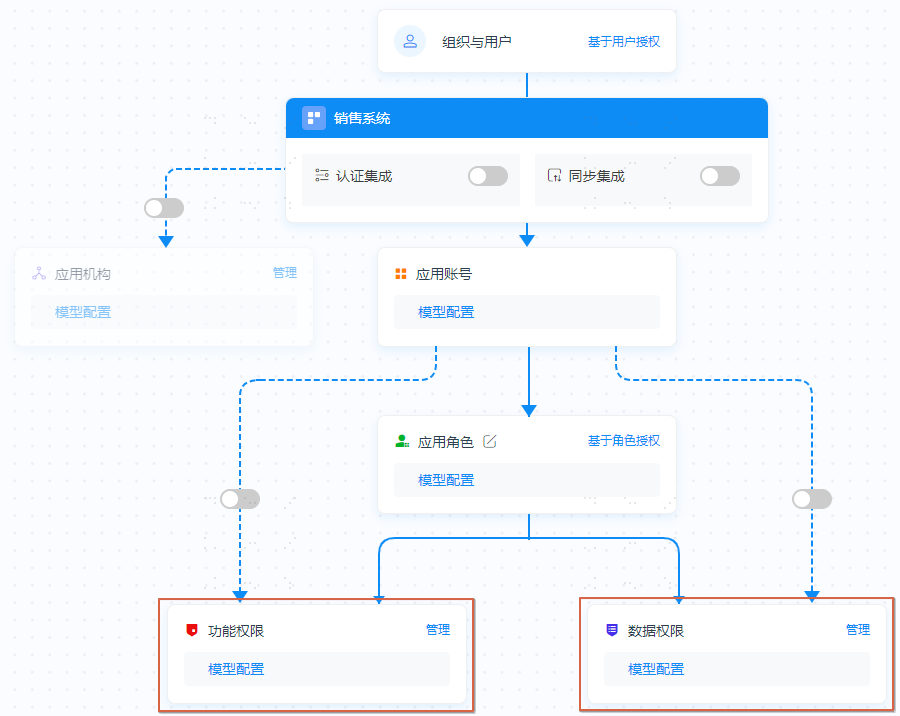Click the 数据权限 card title
The image size is (900, 716).
tap(656, 631)
